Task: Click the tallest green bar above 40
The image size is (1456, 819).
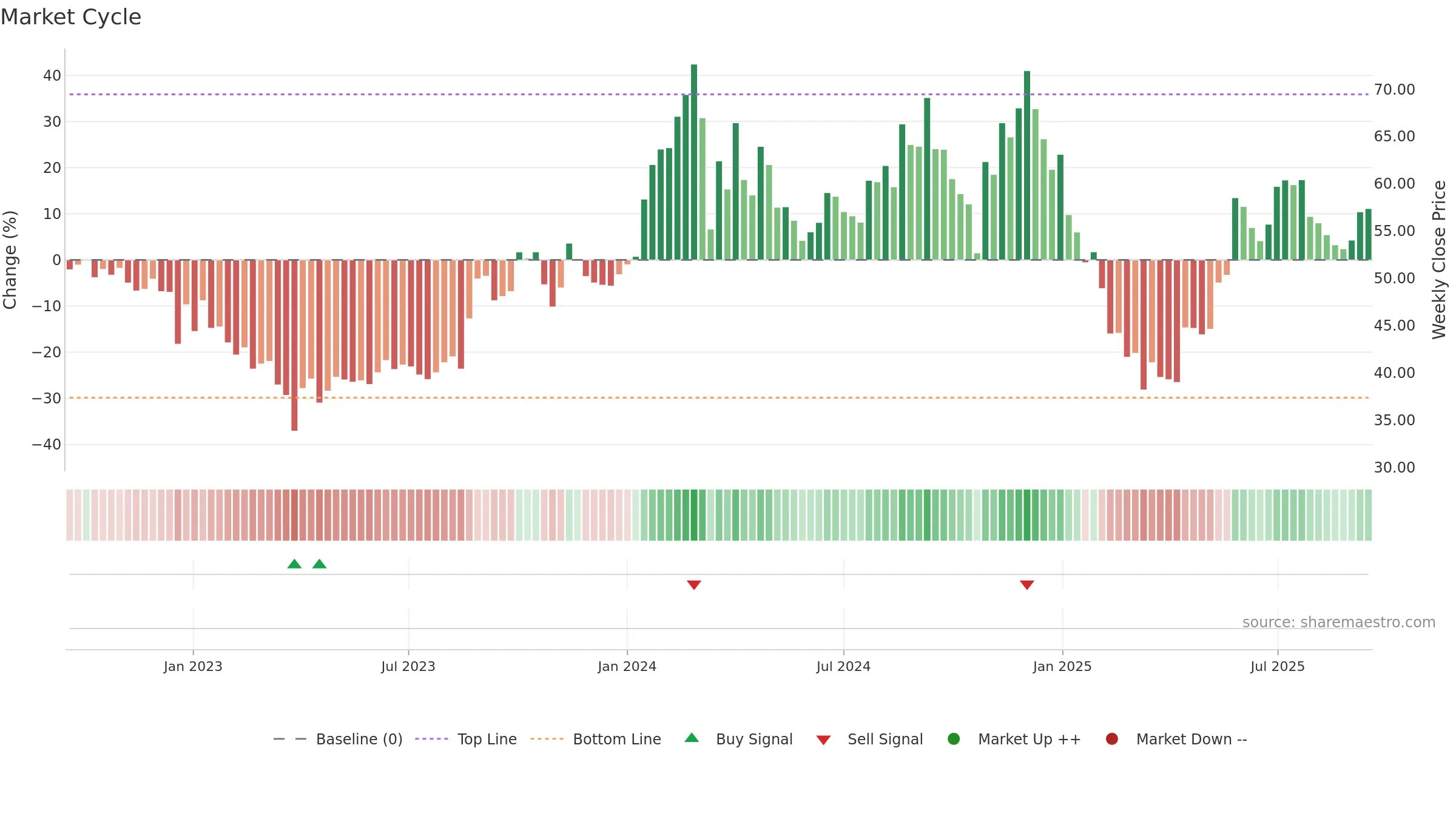Action: click(694, 162)
